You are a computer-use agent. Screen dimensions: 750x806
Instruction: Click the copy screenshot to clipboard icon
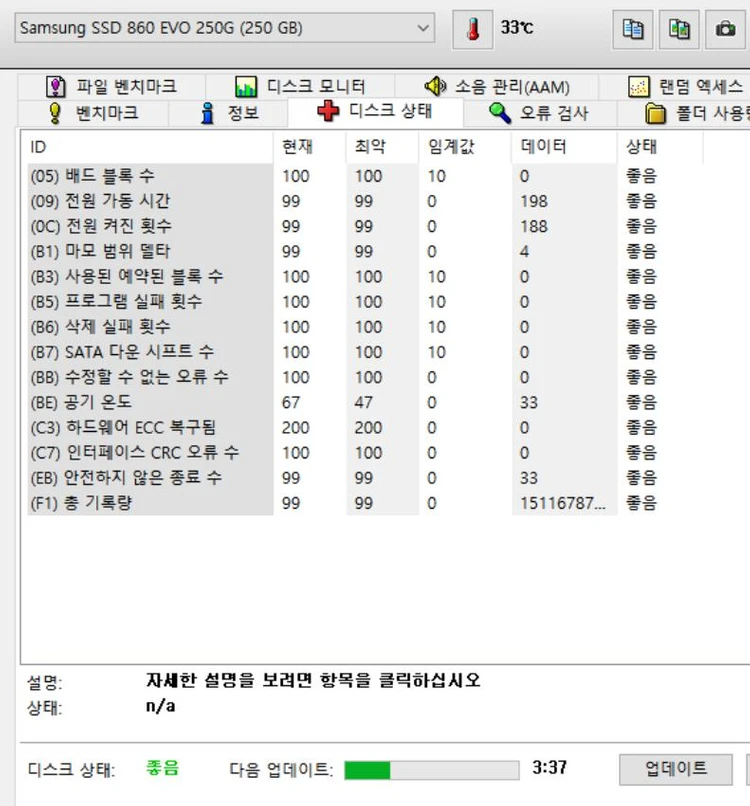[x=679, y=29]
